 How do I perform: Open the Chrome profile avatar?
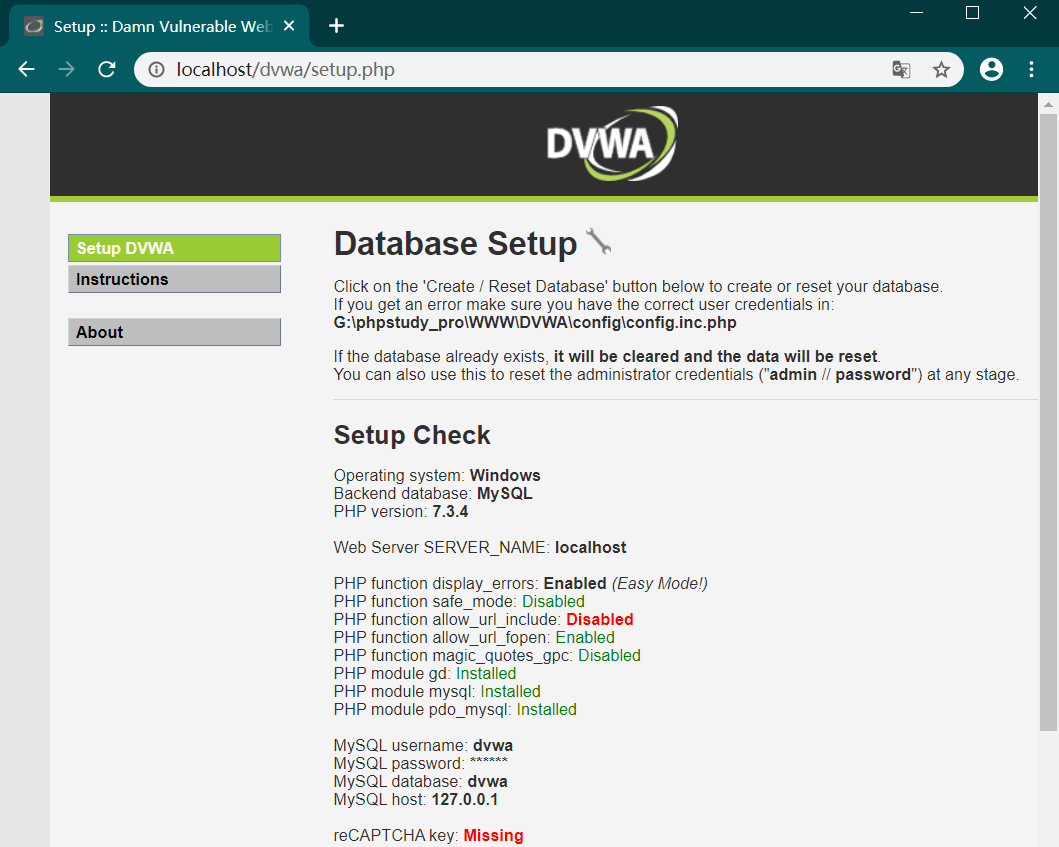coord(991,69)
